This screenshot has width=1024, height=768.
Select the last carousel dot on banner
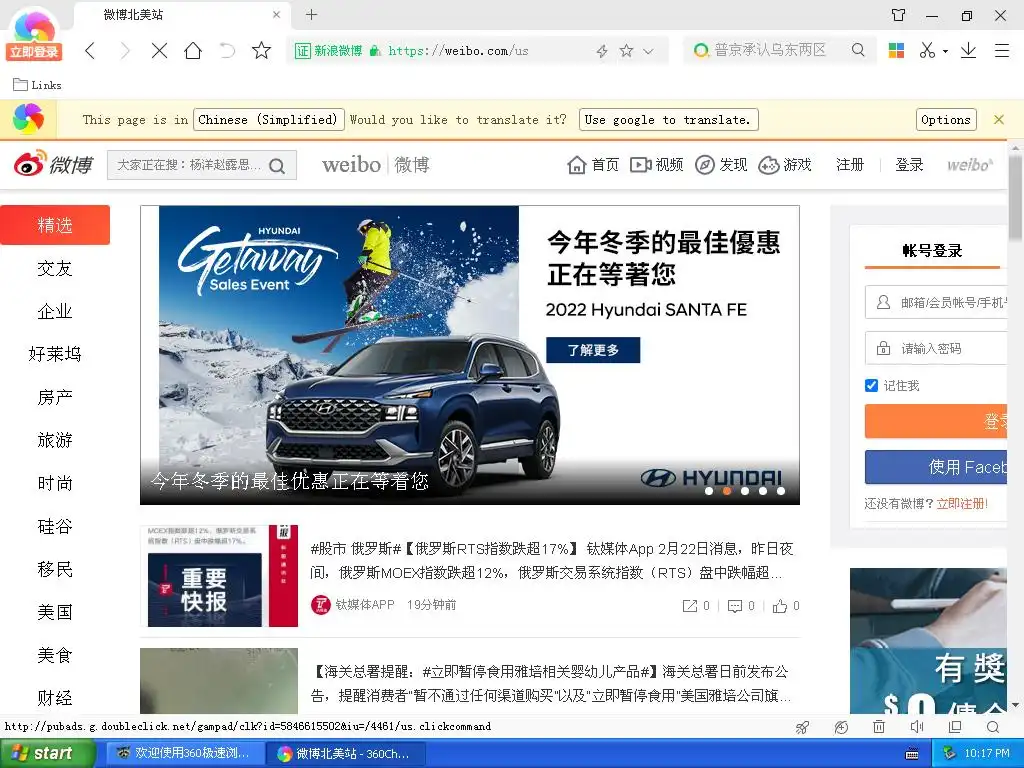781,491
